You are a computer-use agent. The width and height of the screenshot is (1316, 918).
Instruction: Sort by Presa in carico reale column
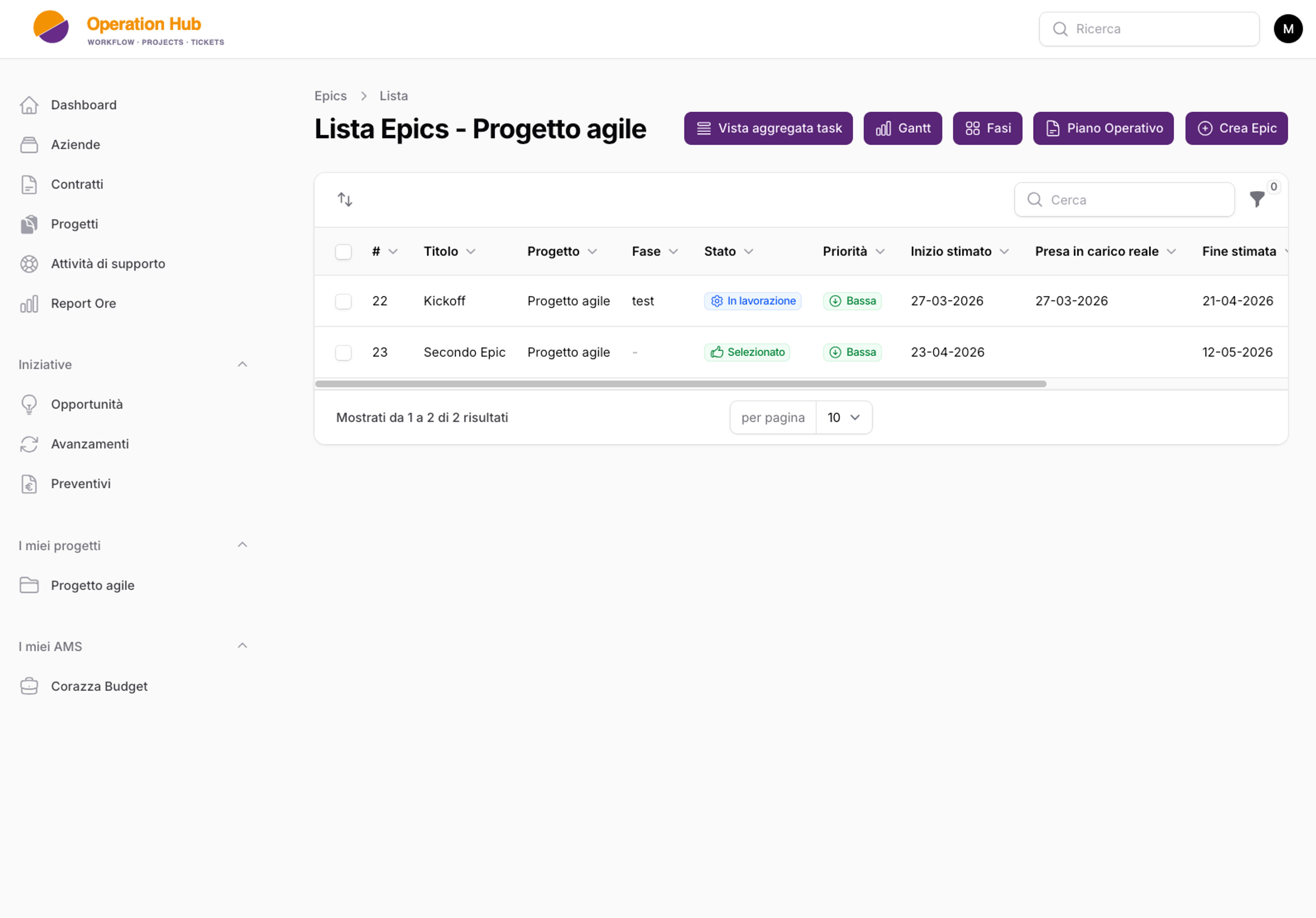pyautogui.click(x=1106, y=252)
